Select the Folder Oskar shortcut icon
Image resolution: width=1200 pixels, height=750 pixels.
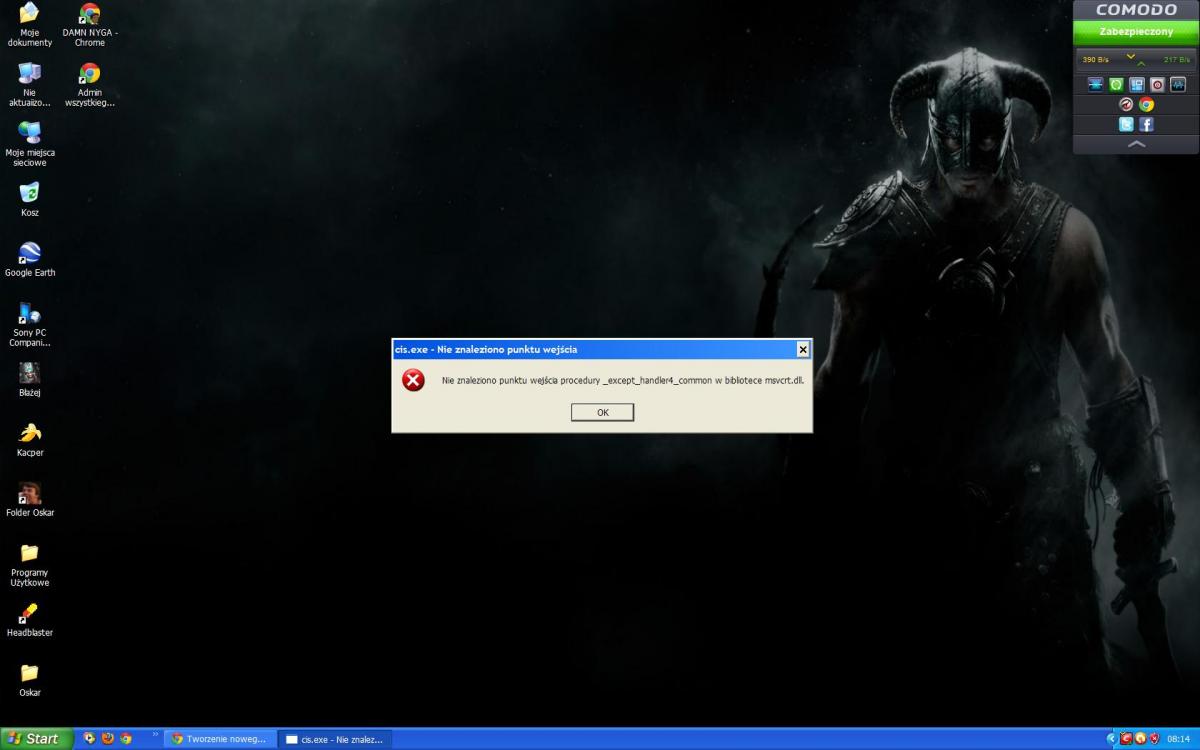(x=30, y=499)
